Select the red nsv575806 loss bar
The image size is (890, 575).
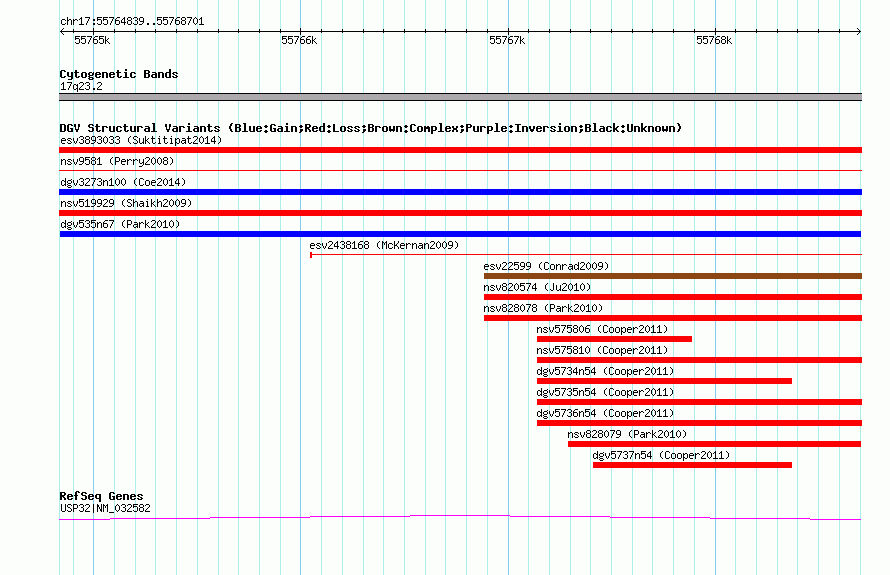(x=614, y=339)
